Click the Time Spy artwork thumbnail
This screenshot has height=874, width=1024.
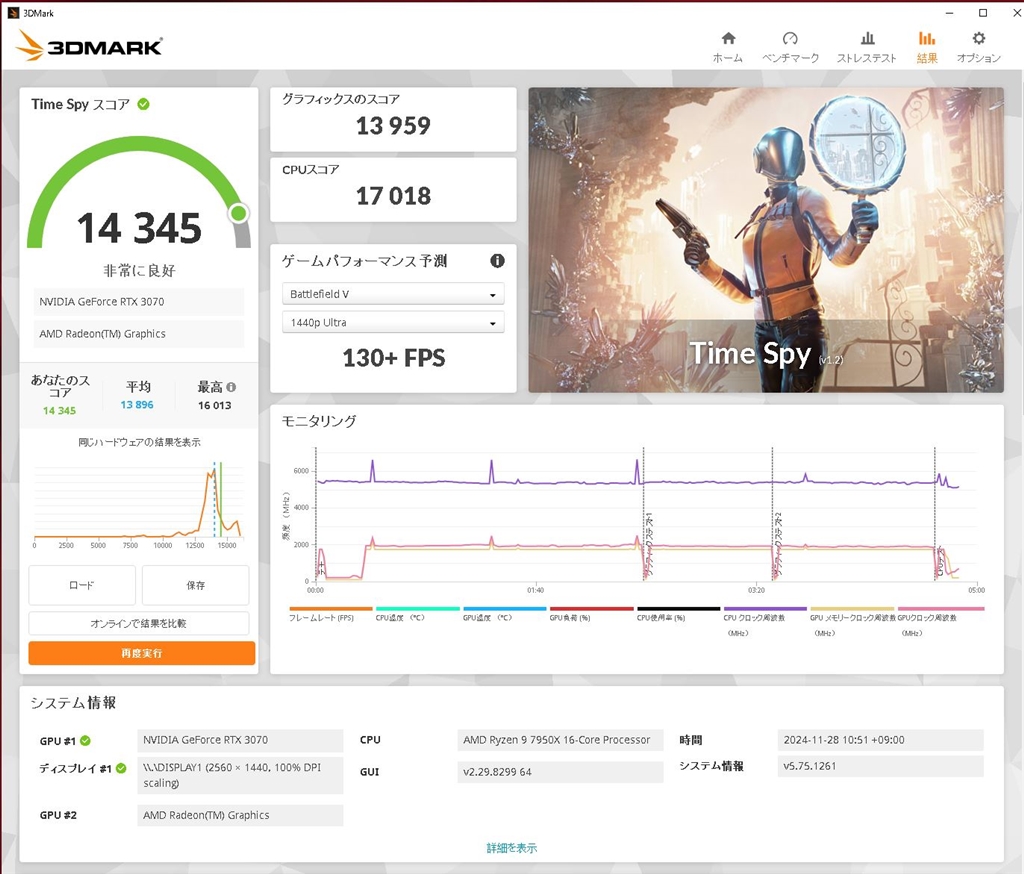pos(766,240)
